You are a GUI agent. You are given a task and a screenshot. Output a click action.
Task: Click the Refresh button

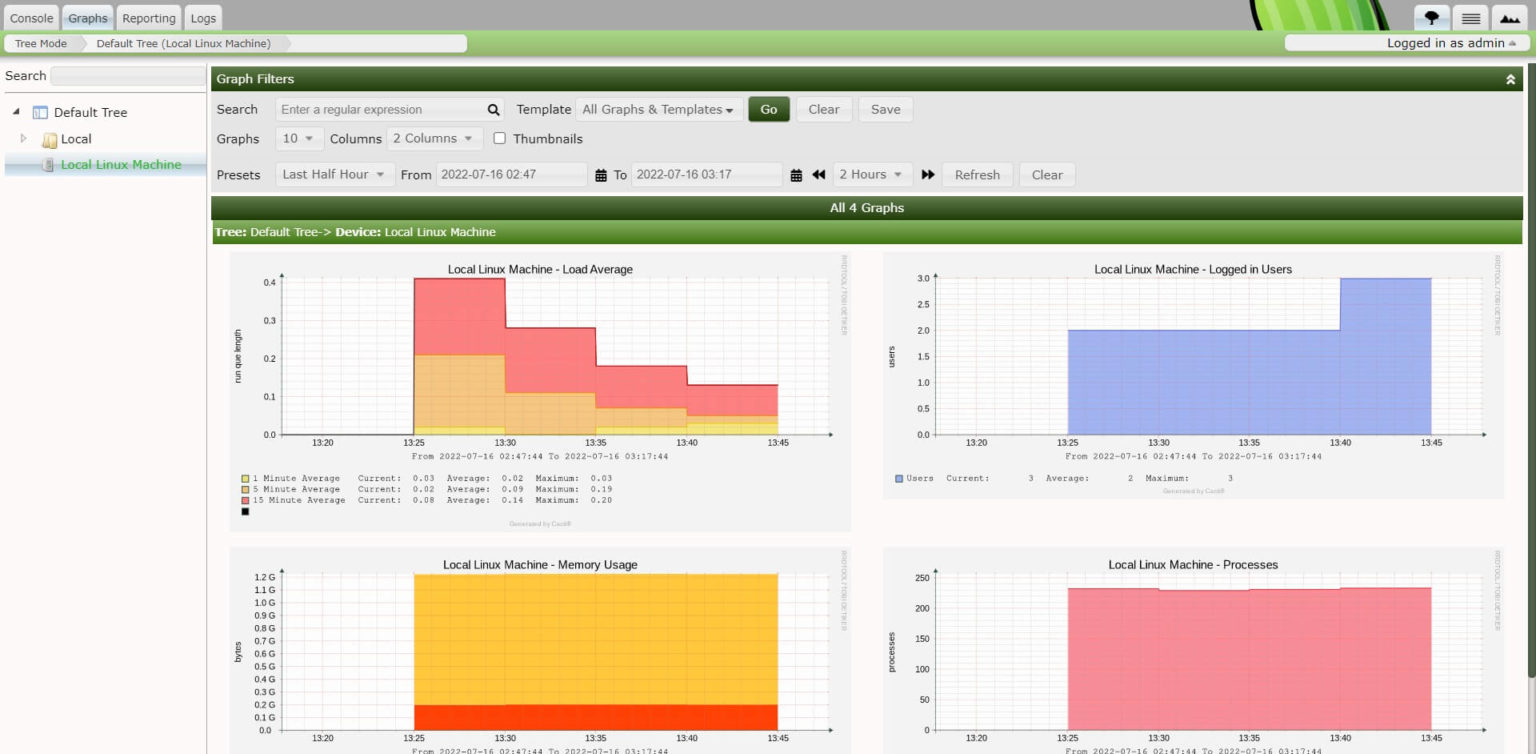click(977, 175)
